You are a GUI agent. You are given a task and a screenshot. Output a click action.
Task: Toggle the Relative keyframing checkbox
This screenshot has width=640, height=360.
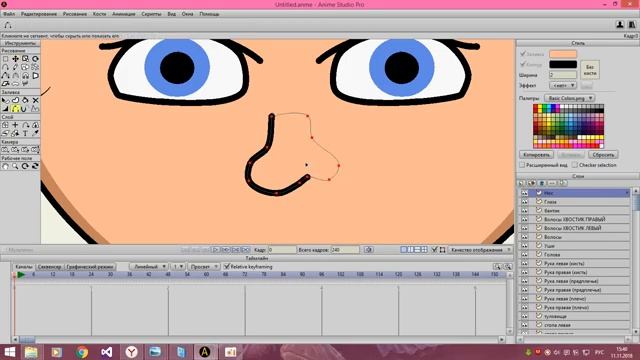tap(227, 267)
